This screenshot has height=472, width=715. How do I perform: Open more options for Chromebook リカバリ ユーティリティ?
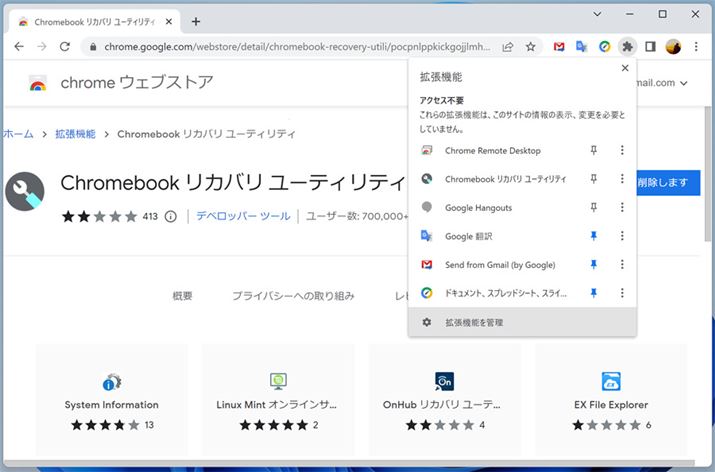pos(622,179)
